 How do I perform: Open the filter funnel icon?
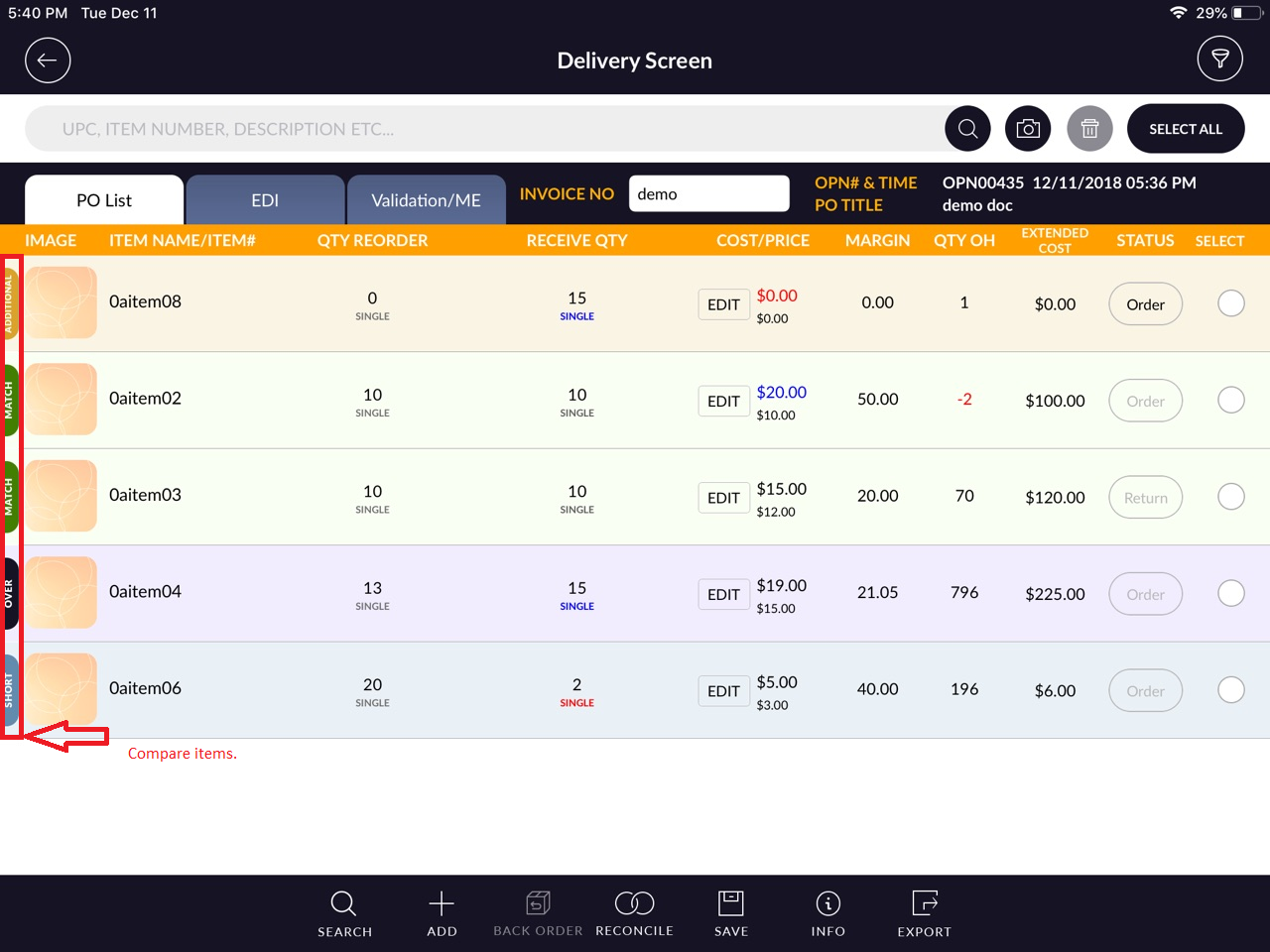tap(1219, 60)
